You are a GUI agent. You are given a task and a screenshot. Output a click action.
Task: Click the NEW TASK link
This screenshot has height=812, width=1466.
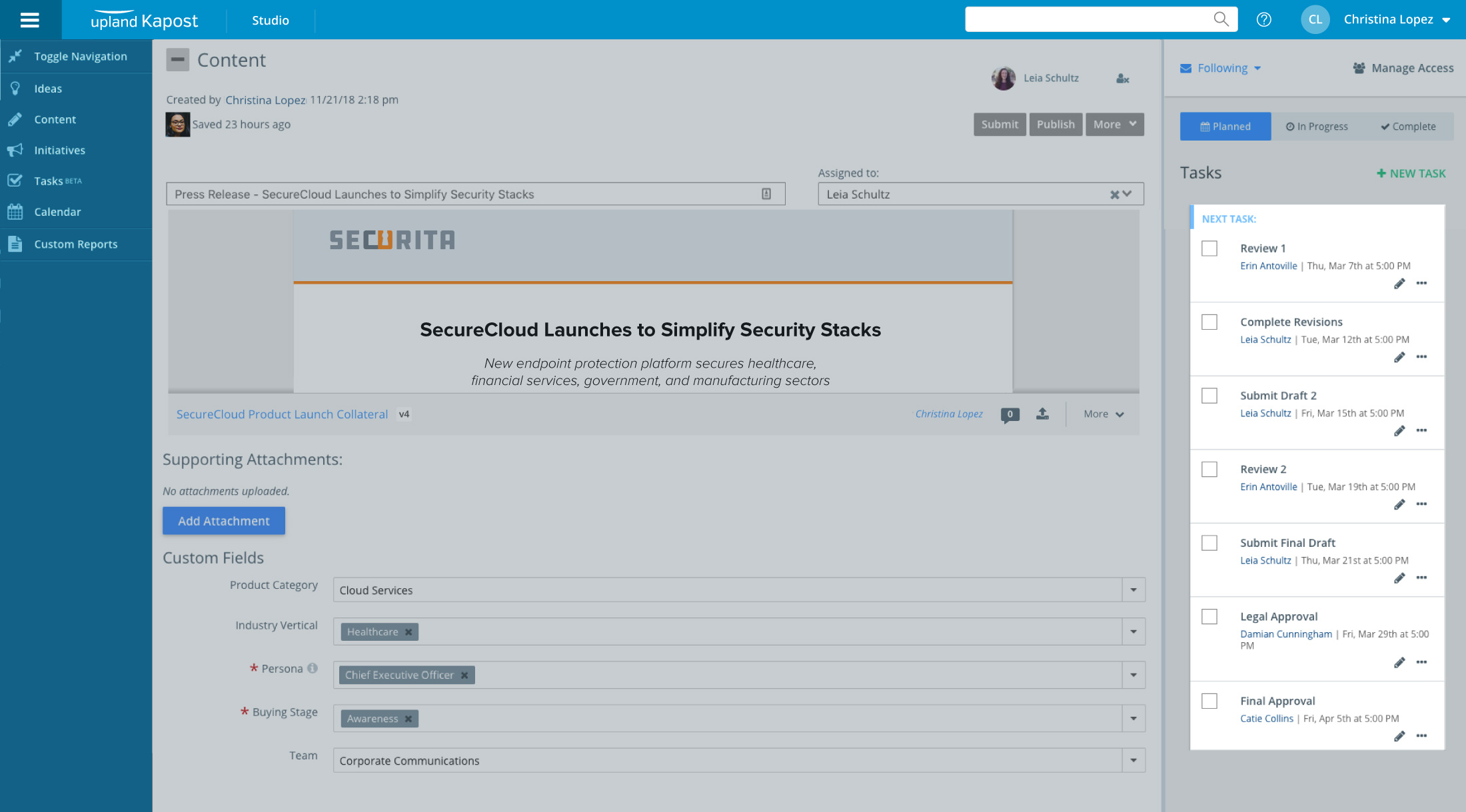click(1411, 173)
